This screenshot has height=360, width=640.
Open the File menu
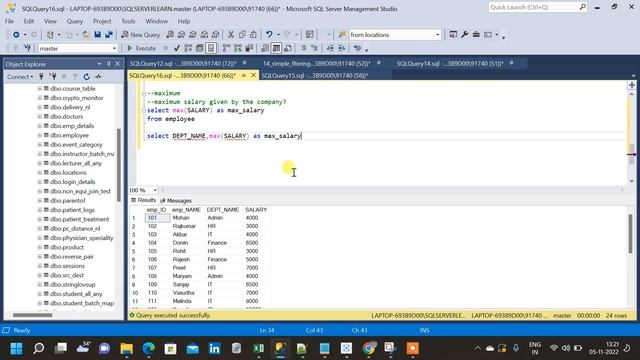pyautogui.click(x=9, y=21)
